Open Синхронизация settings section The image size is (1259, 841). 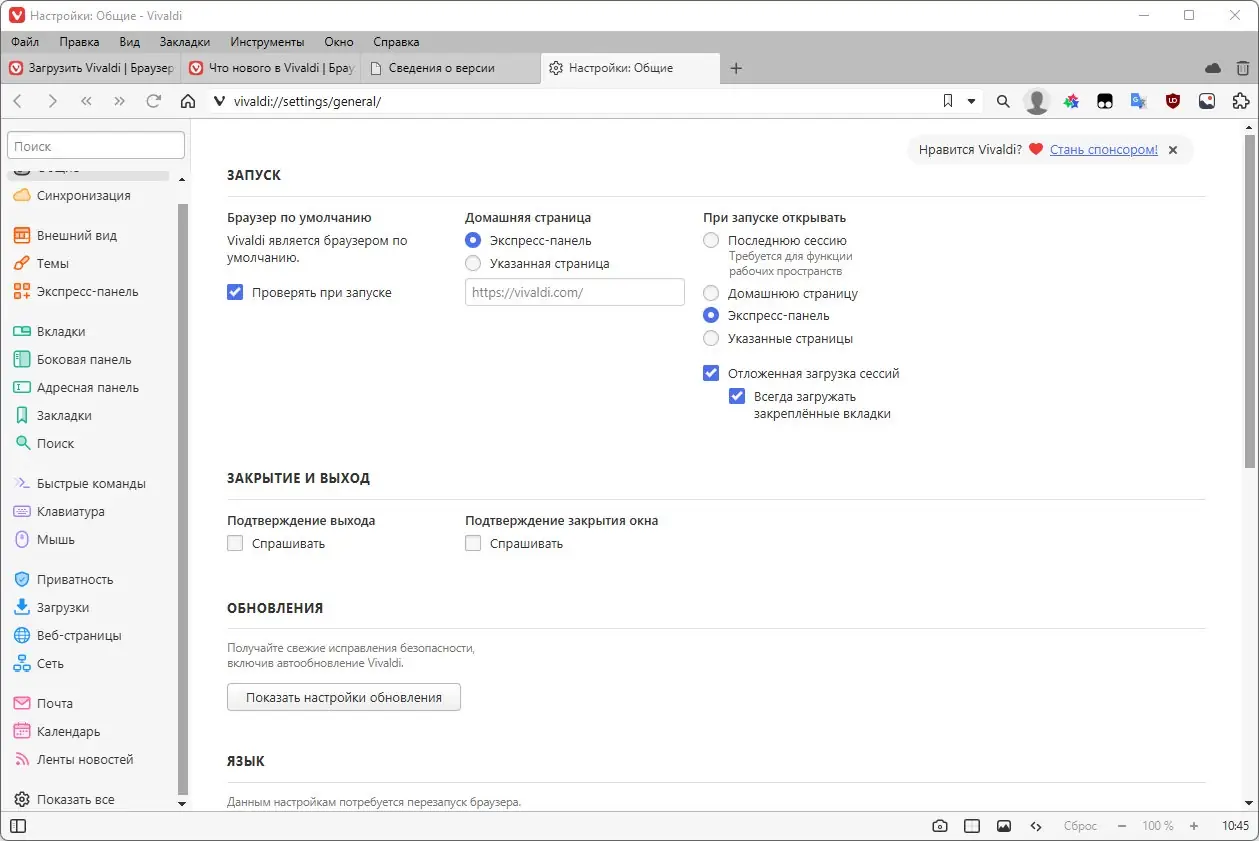tap(72, 196)
